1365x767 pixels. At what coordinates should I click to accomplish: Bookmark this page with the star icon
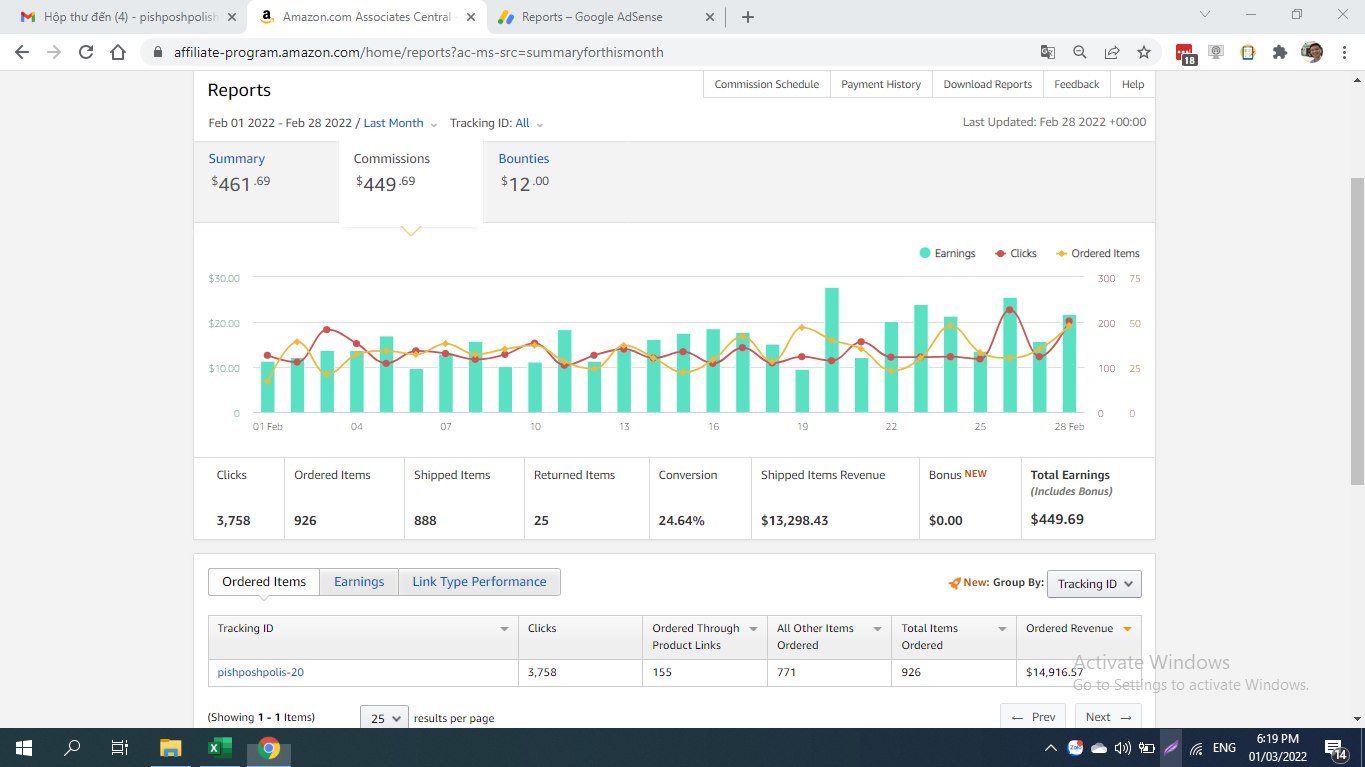tap(1144, 52)
